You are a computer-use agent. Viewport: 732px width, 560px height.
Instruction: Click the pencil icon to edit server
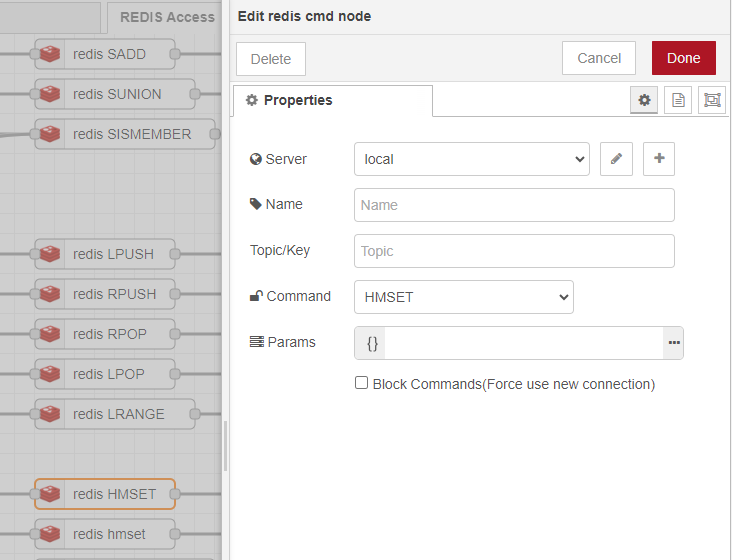[616, 159]
